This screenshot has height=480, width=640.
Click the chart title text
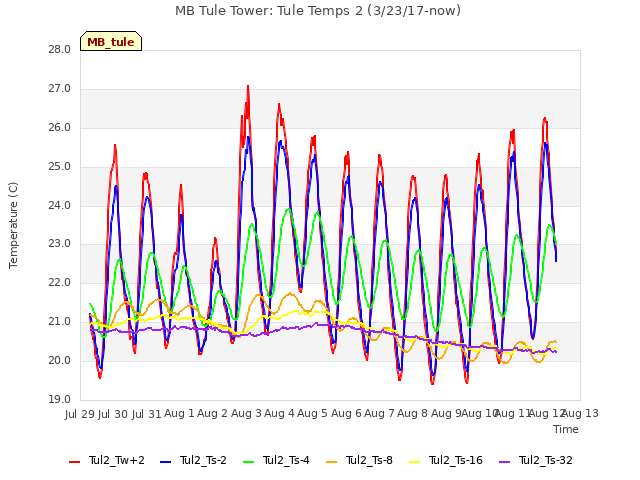pos(318,11)
